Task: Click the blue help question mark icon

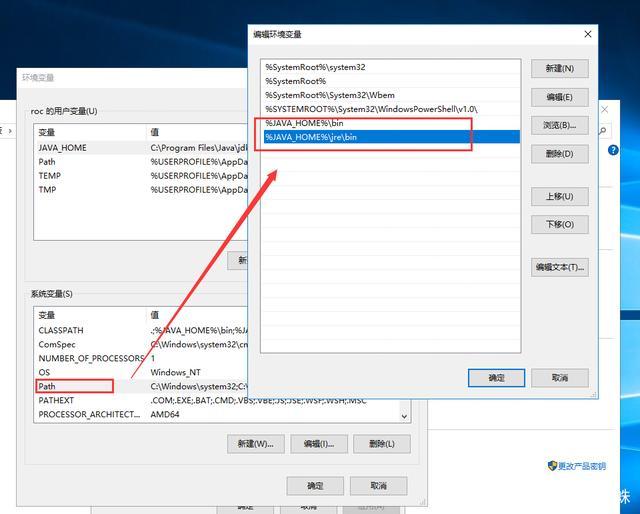Action: point(613,150)
